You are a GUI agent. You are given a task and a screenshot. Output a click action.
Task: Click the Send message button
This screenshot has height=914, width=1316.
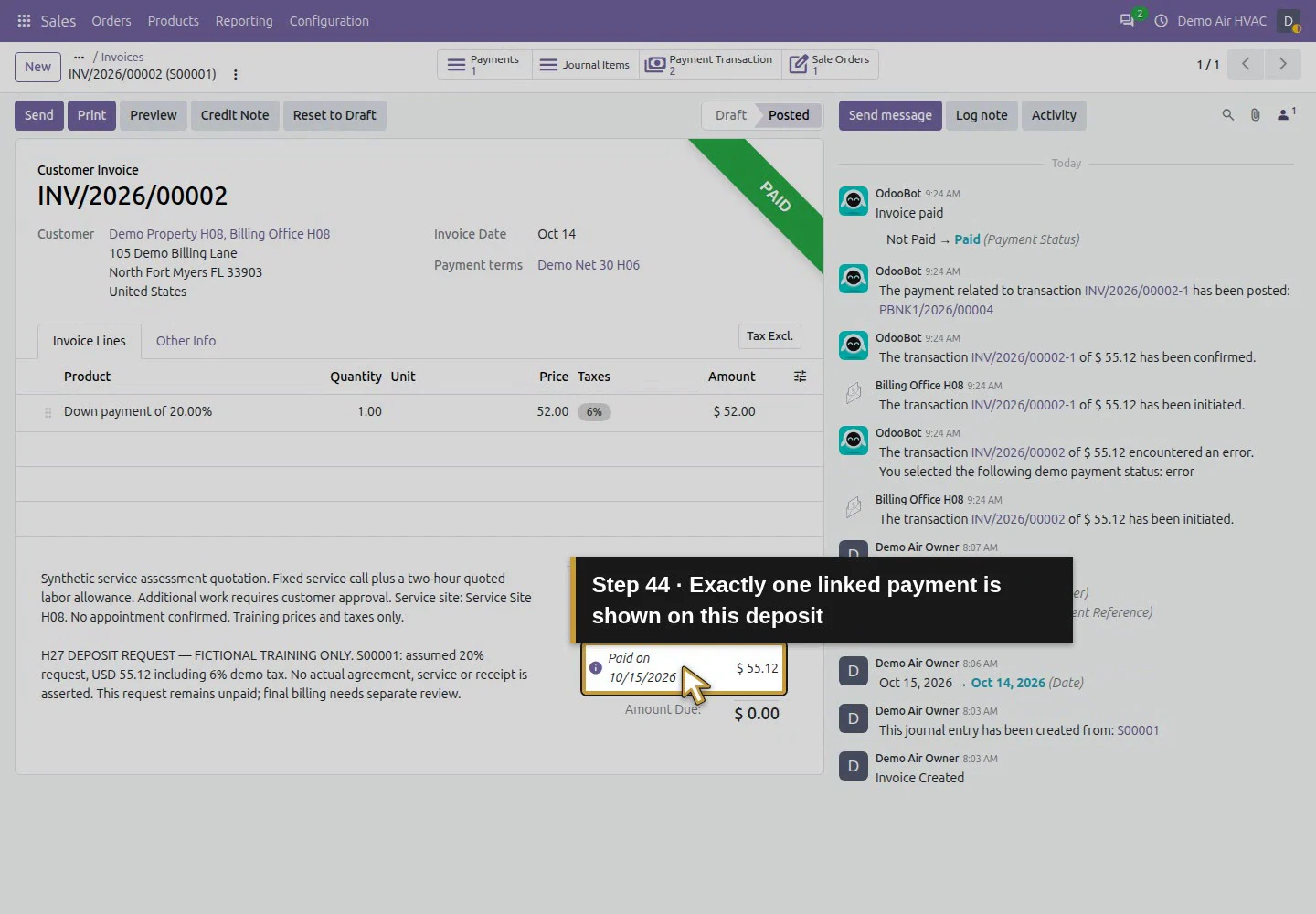[890, 115]
